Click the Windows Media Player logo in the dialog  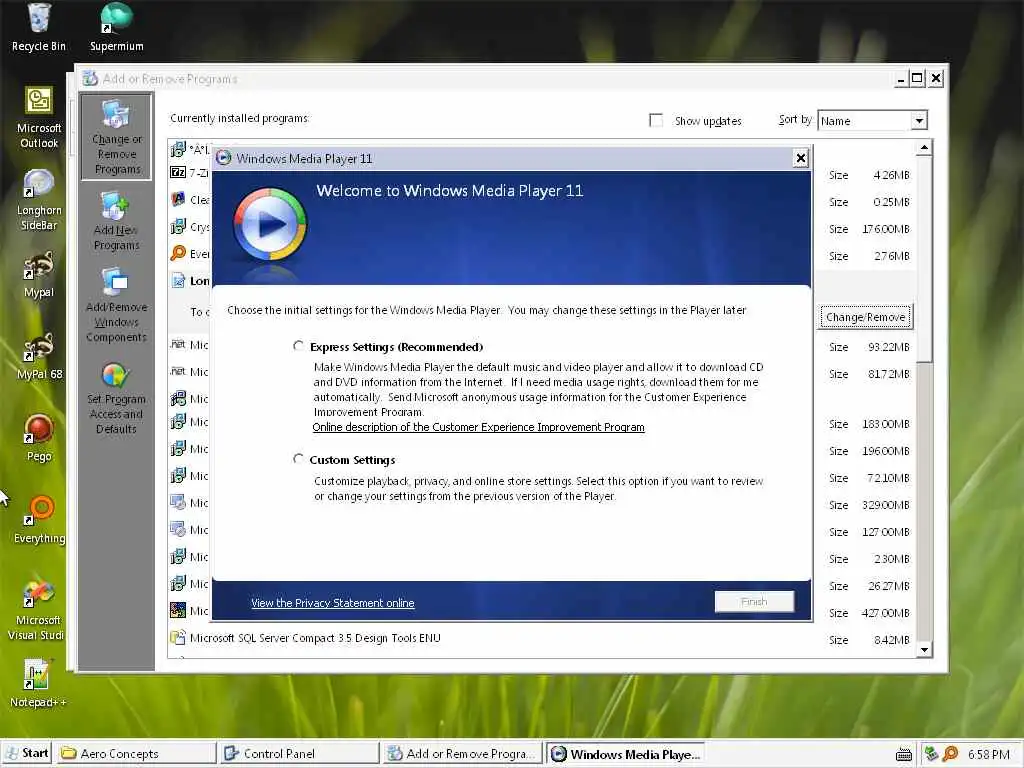[x=270, y=224]
